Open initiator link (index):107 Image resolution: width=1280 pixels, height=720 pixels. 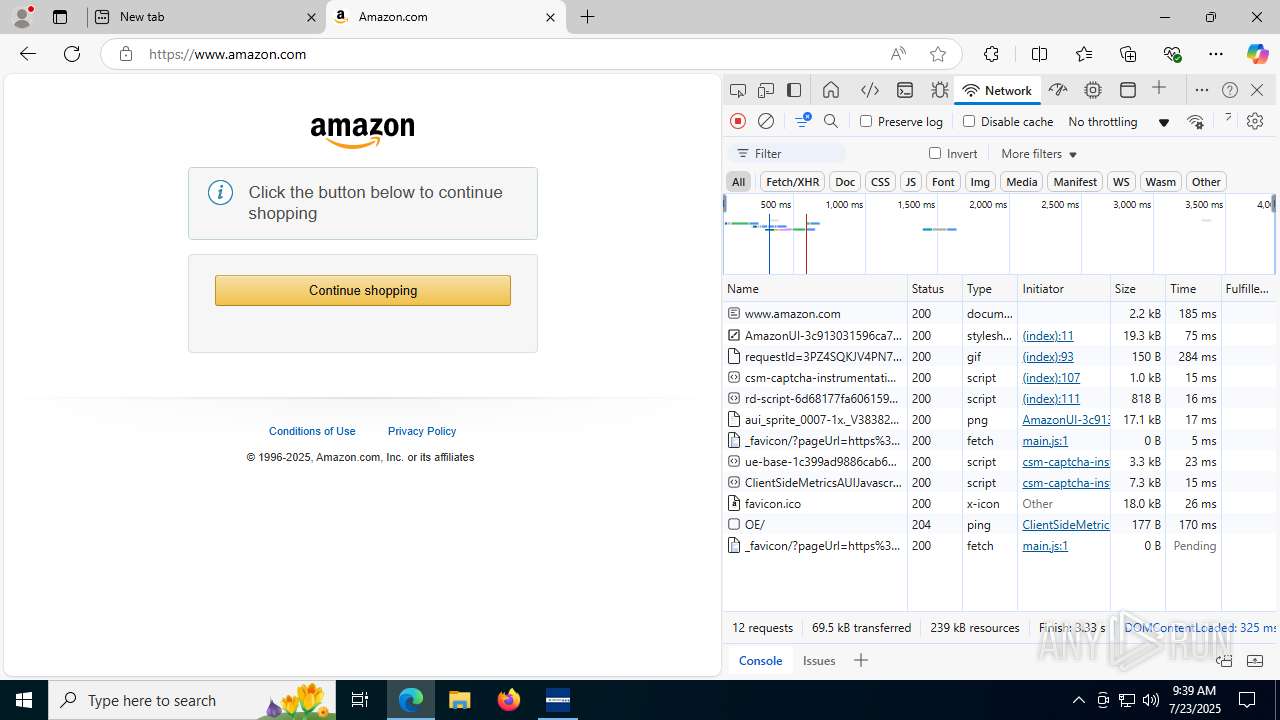point(1051,377)
